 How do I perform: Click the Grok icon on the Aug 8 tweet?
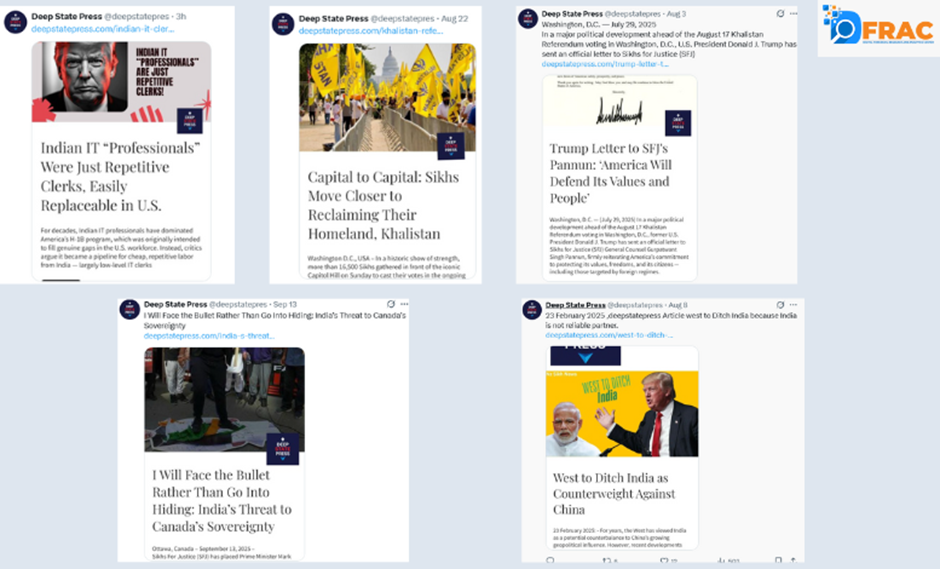coord(779,305)
